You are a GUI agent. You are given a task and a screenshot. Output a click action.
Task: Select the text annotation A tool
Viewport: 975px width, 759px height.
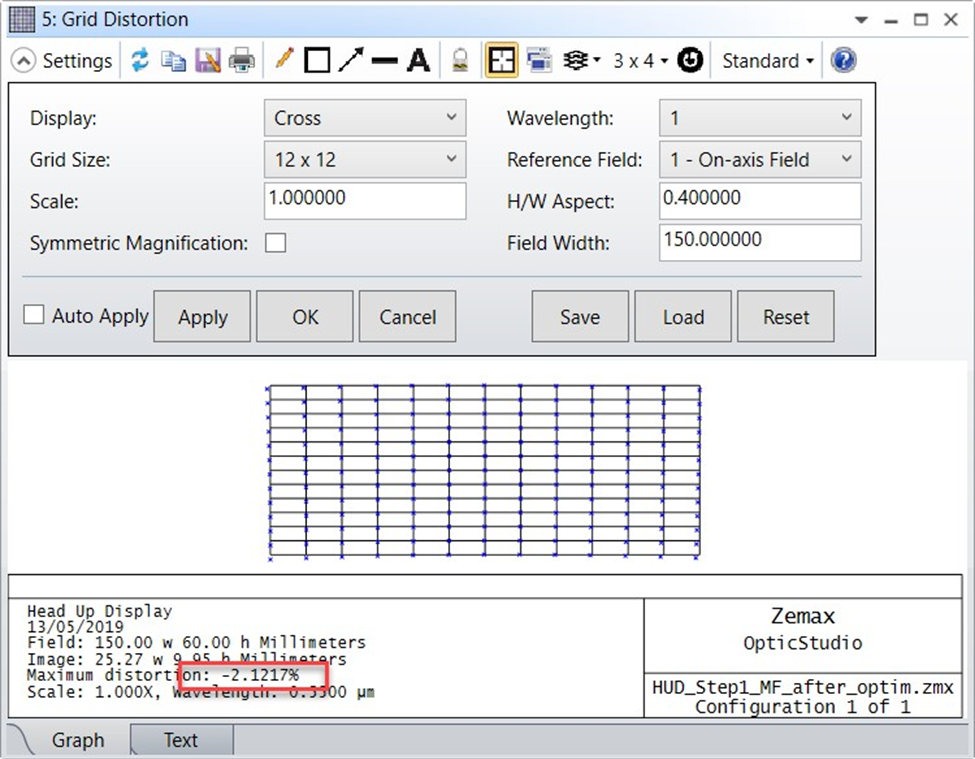coord(418,61)
